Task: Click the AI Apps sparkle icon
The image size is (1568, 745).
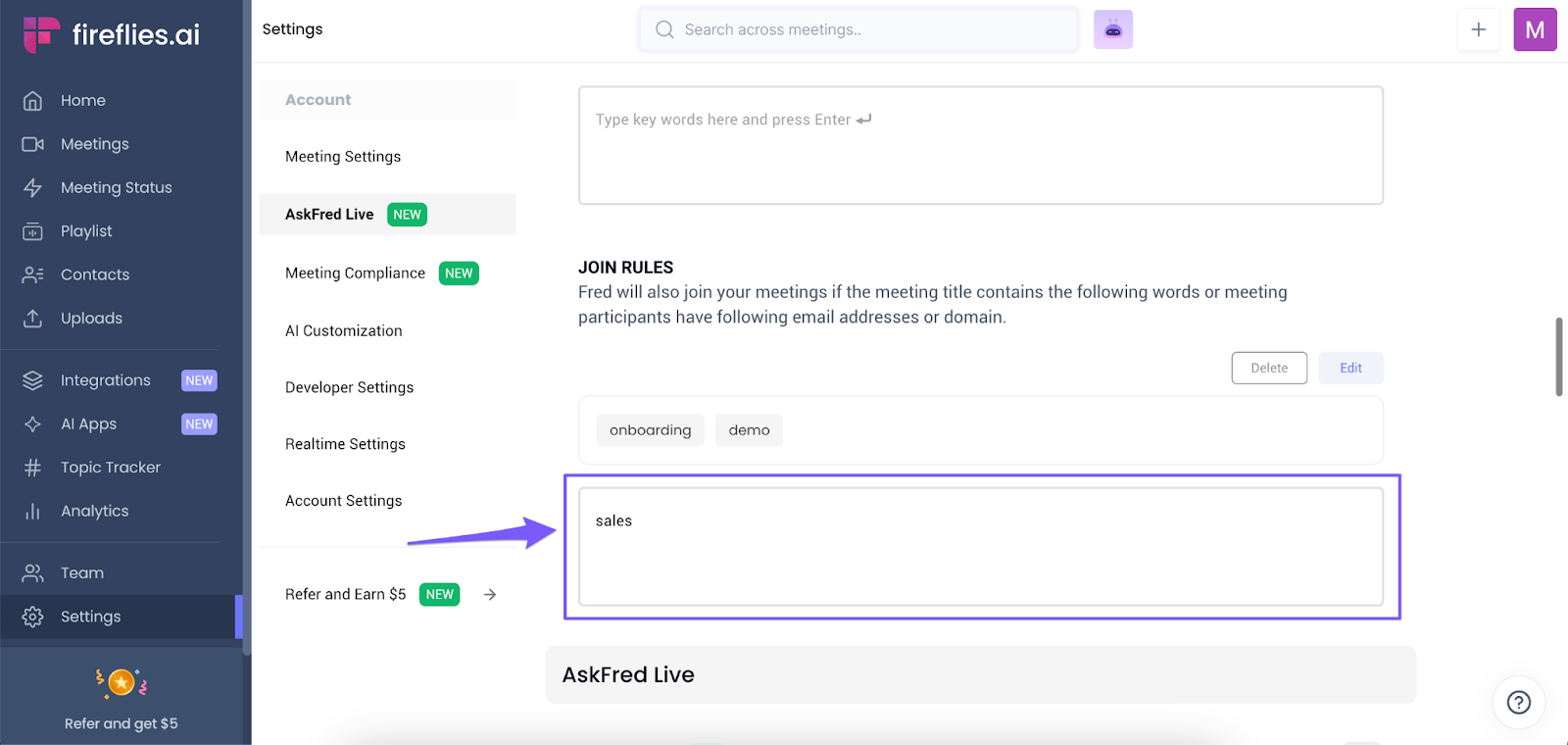Action: click(x=32, y=423)
